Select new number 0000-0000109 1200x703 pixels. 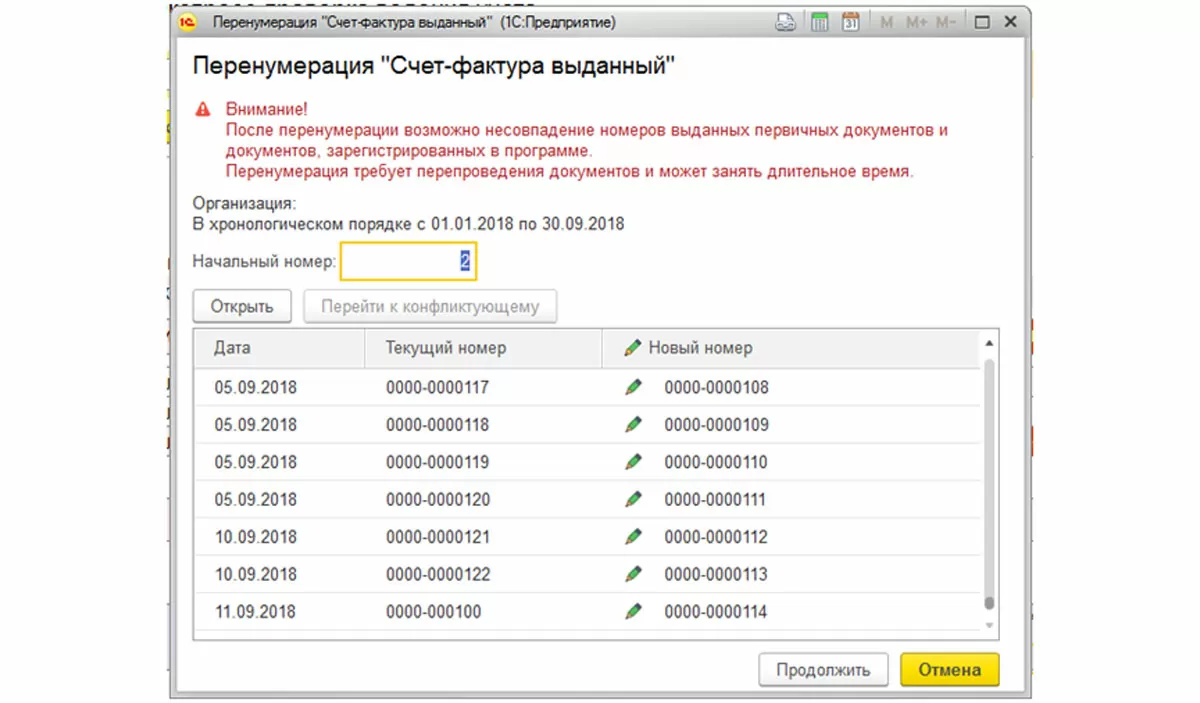tap(716, 424)
